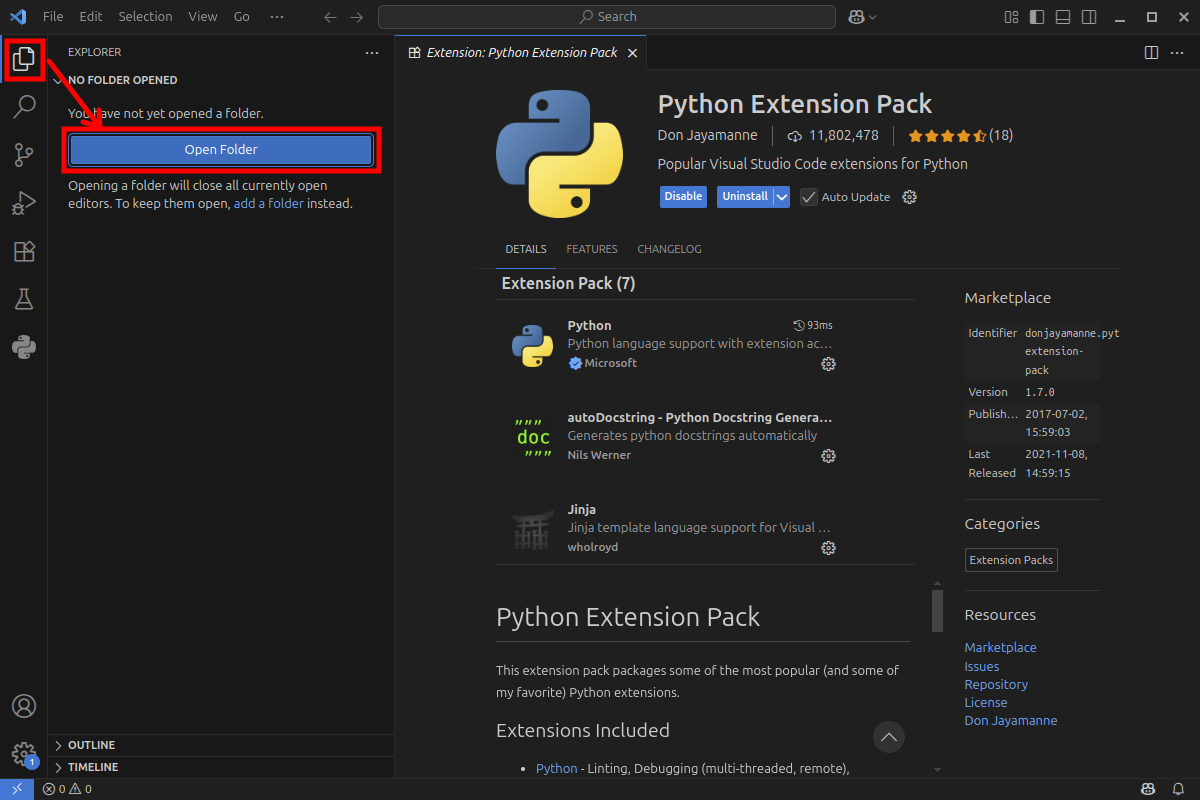Open editor More Actions ellipsis

click(1177, 52)
